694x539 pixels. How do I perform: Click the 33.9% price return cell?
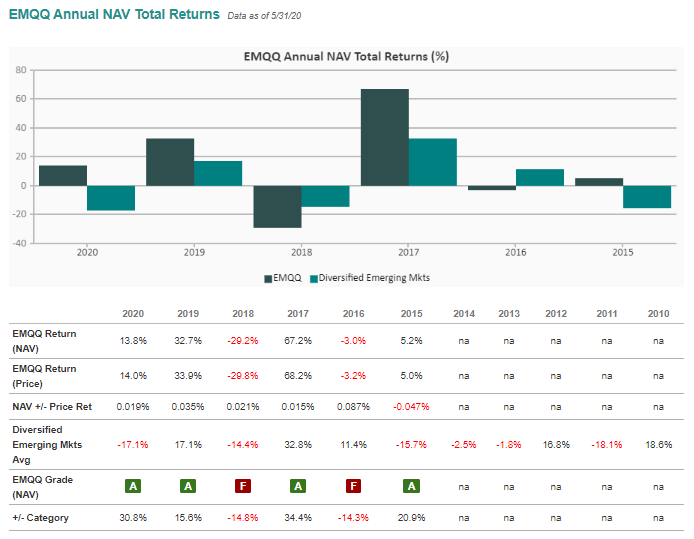tap(188, 376)
